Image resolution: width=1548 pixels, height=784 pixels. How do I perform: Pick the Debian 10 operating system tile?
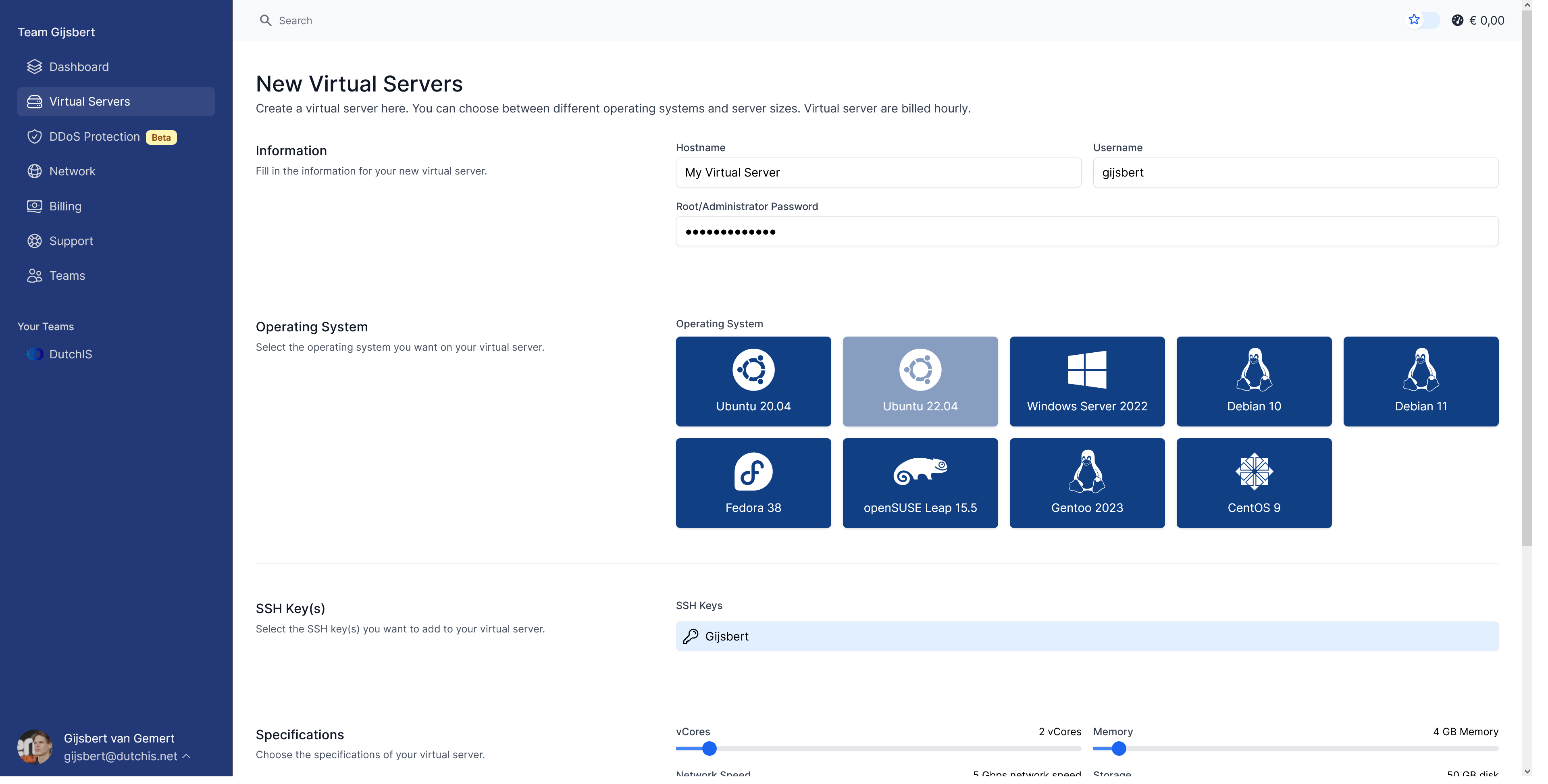pos(1267,385)
